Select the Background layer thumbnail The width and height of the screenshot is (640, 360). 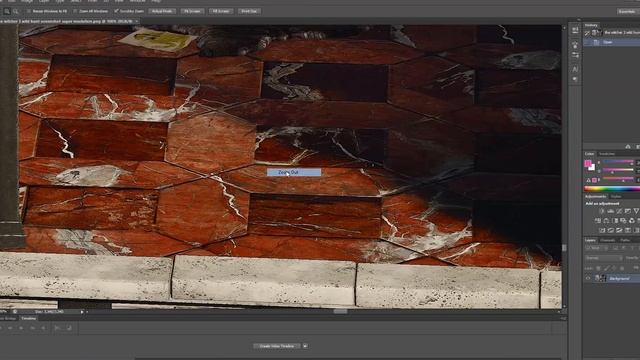[x=600, y=278]
